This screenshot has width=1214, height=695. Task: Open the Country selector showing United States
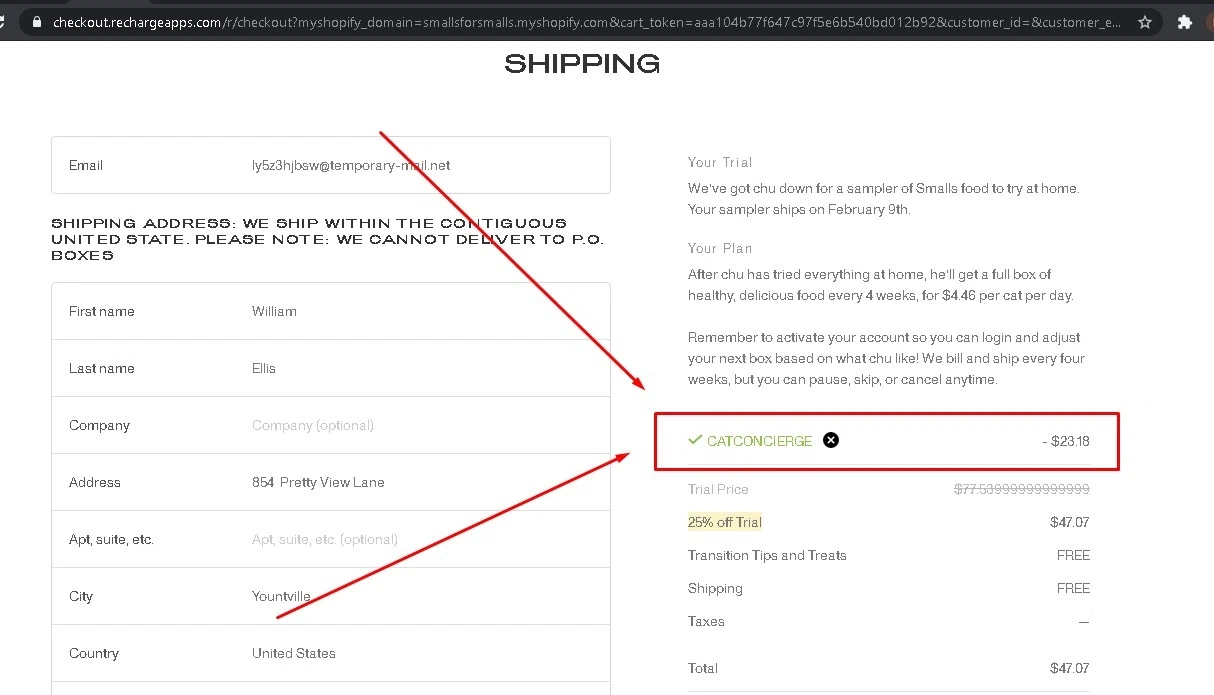[331, 653]
